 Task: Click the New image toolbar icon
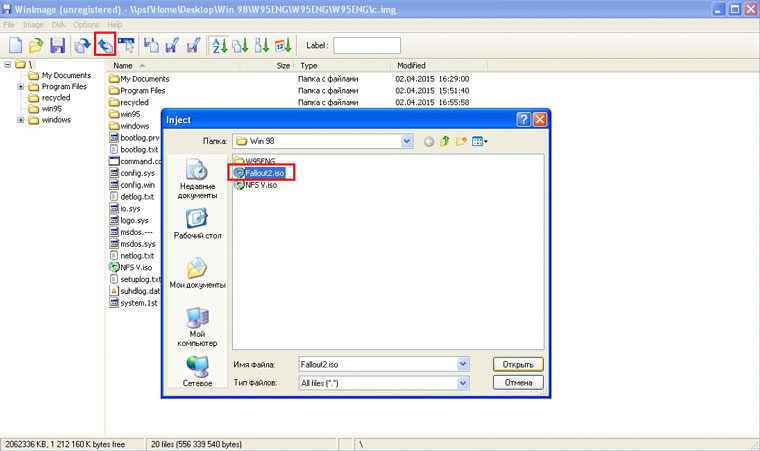(x=16, y=46)
